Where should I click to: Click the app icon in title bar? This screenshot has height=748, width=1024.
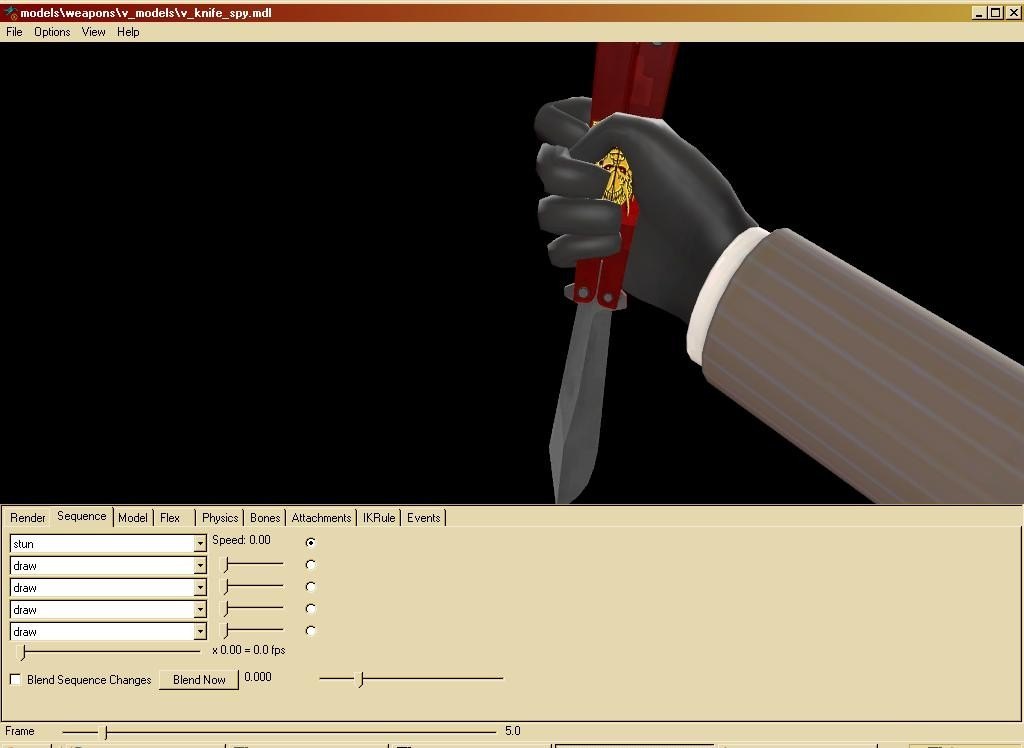pyautogui.click(x=9, y=13)
